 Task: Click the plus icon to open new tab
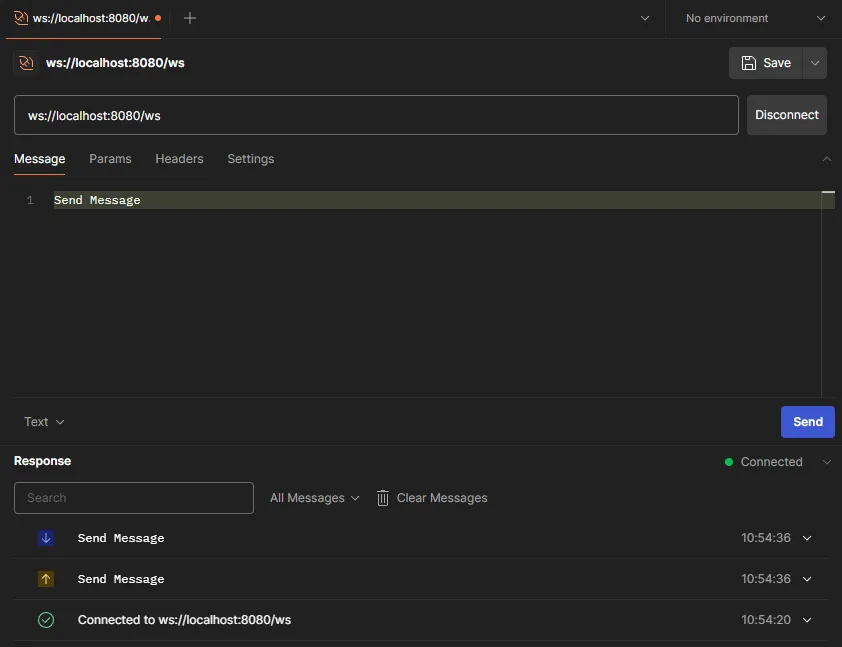pyautogui.click(x=190, y=18)
